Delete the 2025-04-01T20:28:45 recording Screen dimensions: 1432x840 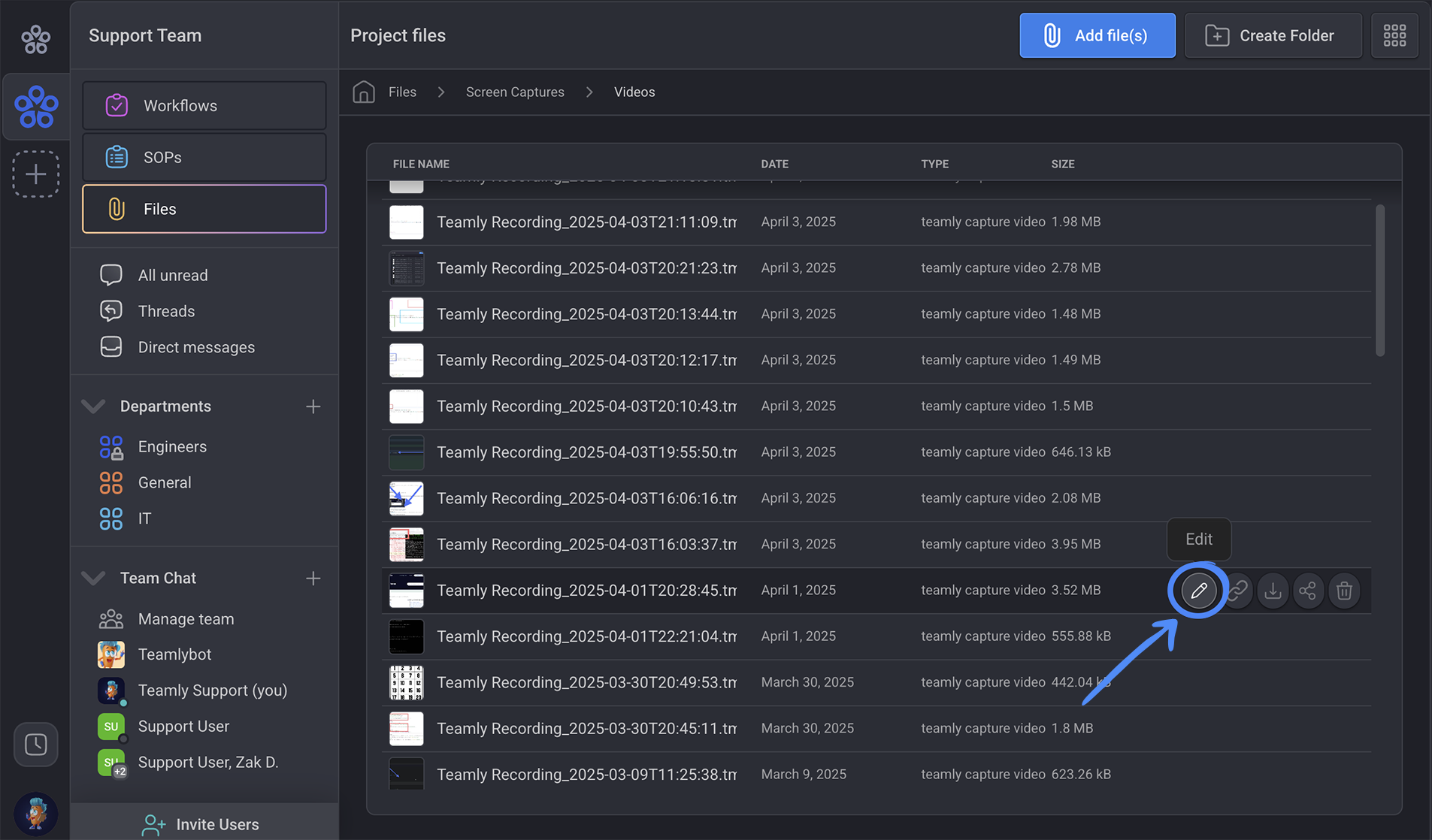(x=1344, y=591)
